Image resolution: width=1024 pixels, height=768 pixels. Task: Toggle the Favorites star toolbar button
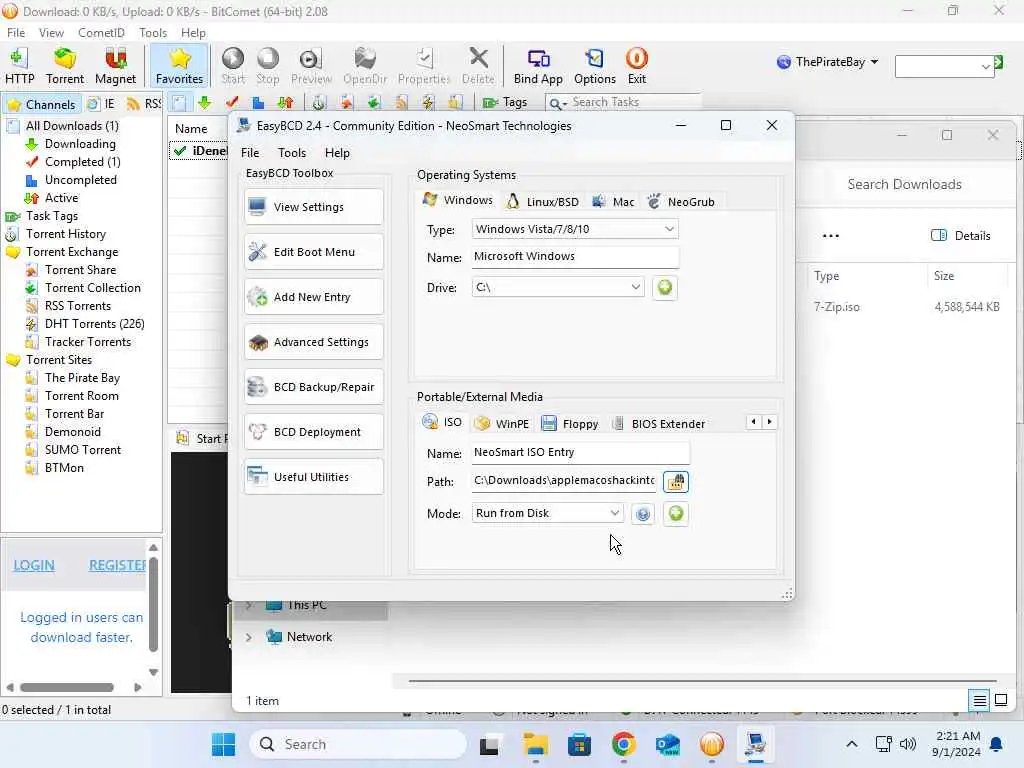(179, 65)
